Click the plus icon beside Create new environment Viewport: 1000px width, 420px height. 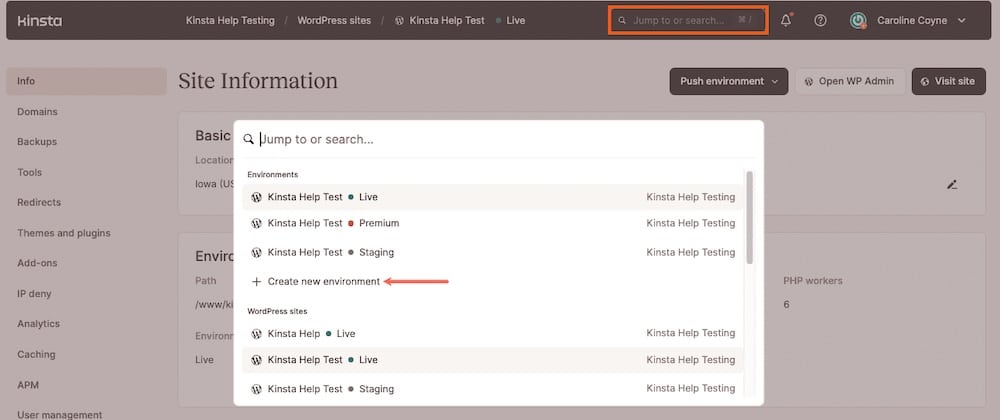256,281
